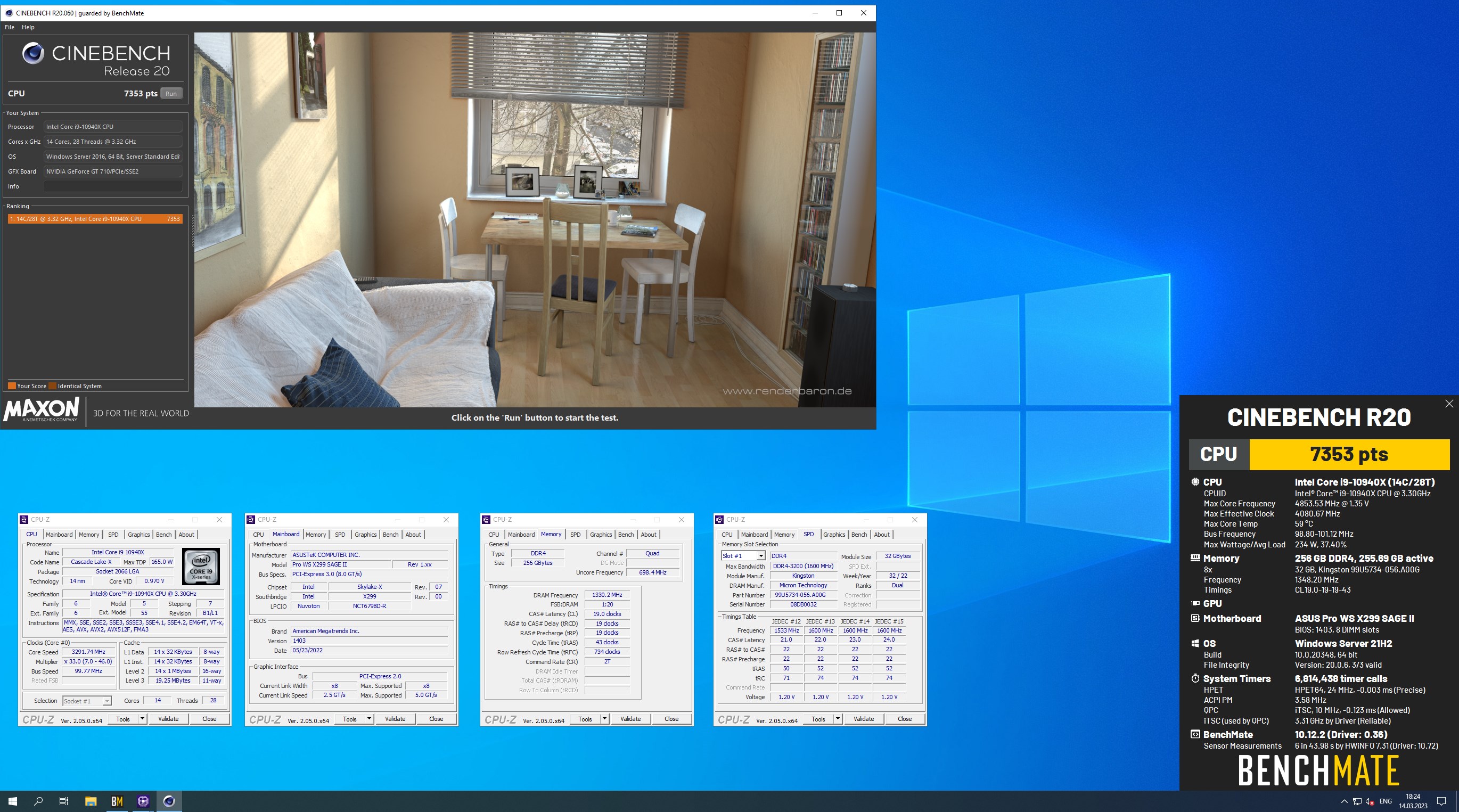Select the 10940X ranking entry
The image size is (1459, 812).
(x=95, y=218)
